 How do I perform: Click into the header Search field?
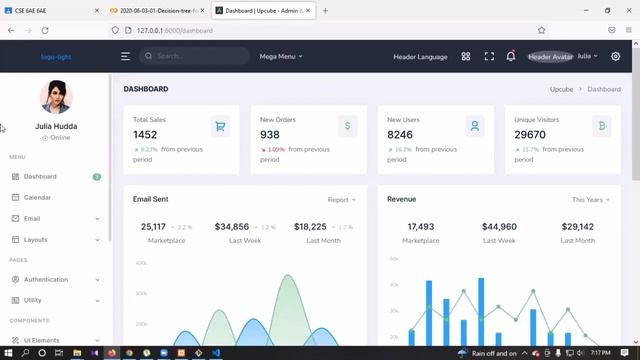click(x=194, y=56)
